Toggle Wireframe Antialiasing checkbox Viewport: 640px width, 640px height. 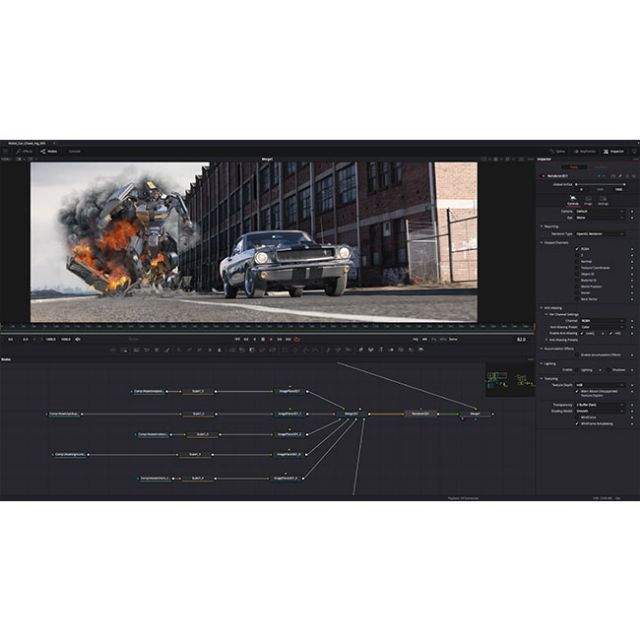[577, 424]
